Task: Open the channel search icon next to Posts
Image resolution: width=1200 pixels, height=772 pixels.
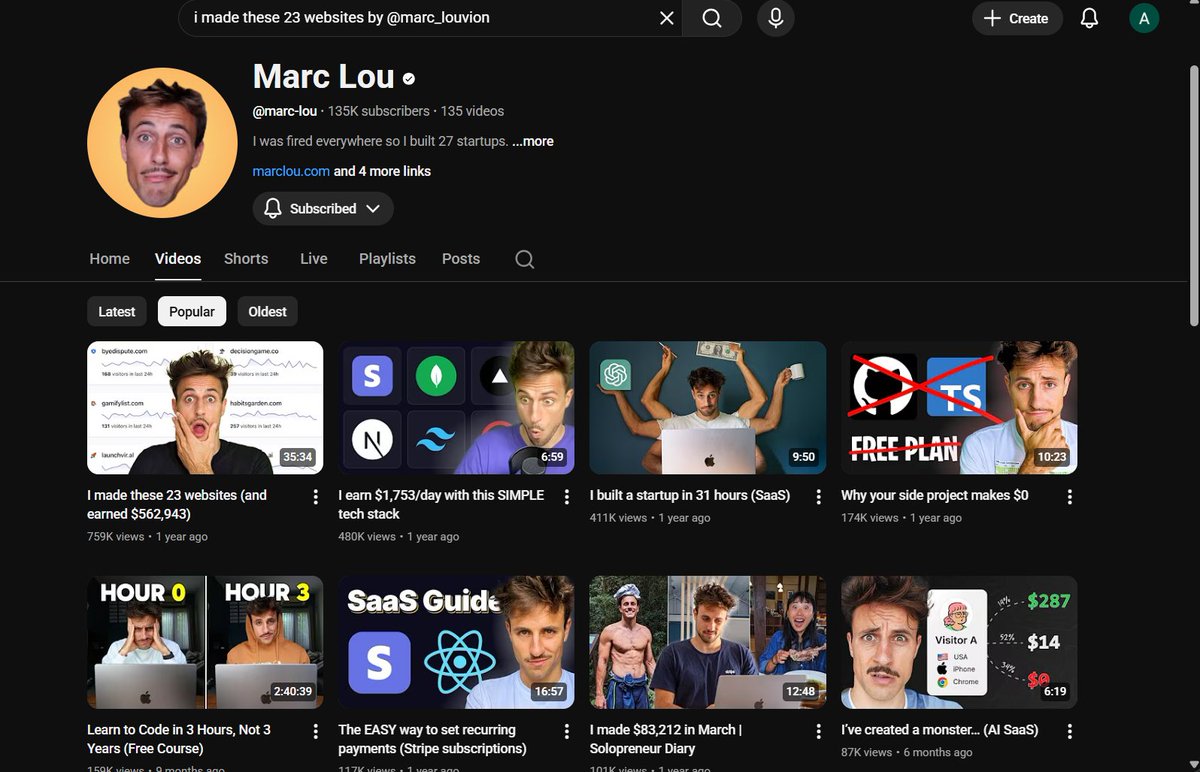Action: [524, 259]
